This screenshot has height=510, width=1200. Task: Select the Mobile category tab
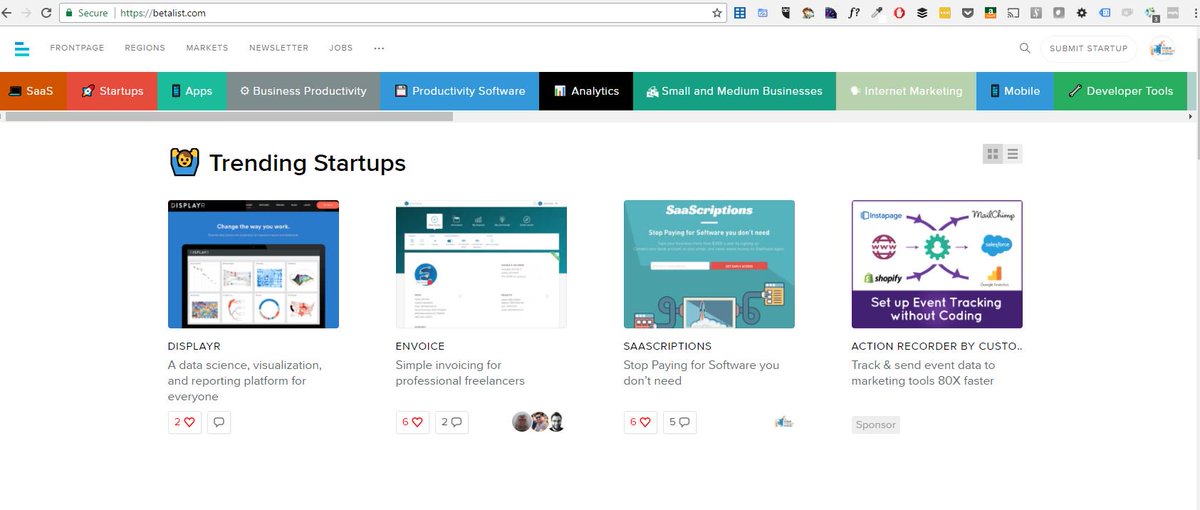pyautogui.click(x=1015, y=91)
